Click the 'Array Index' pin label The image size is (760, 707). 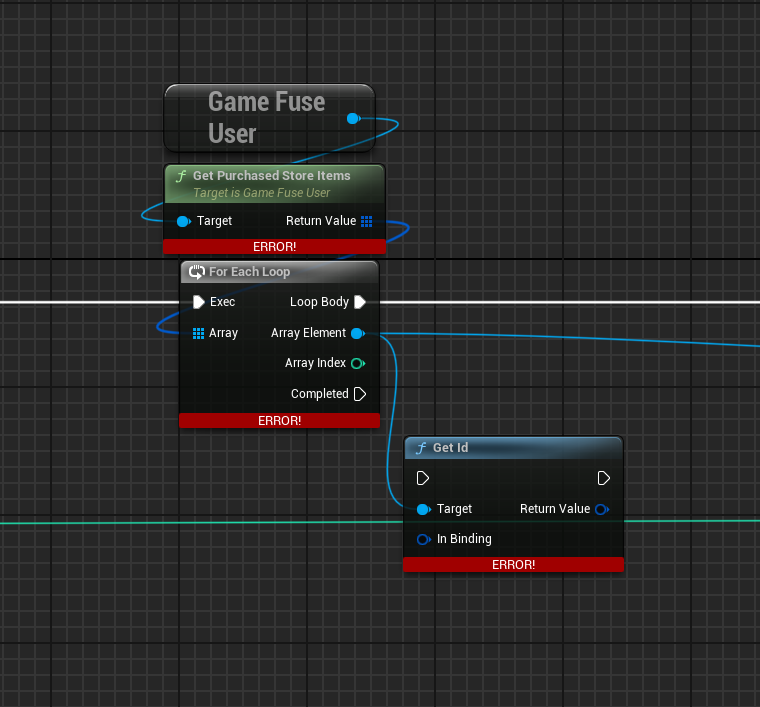316,363
